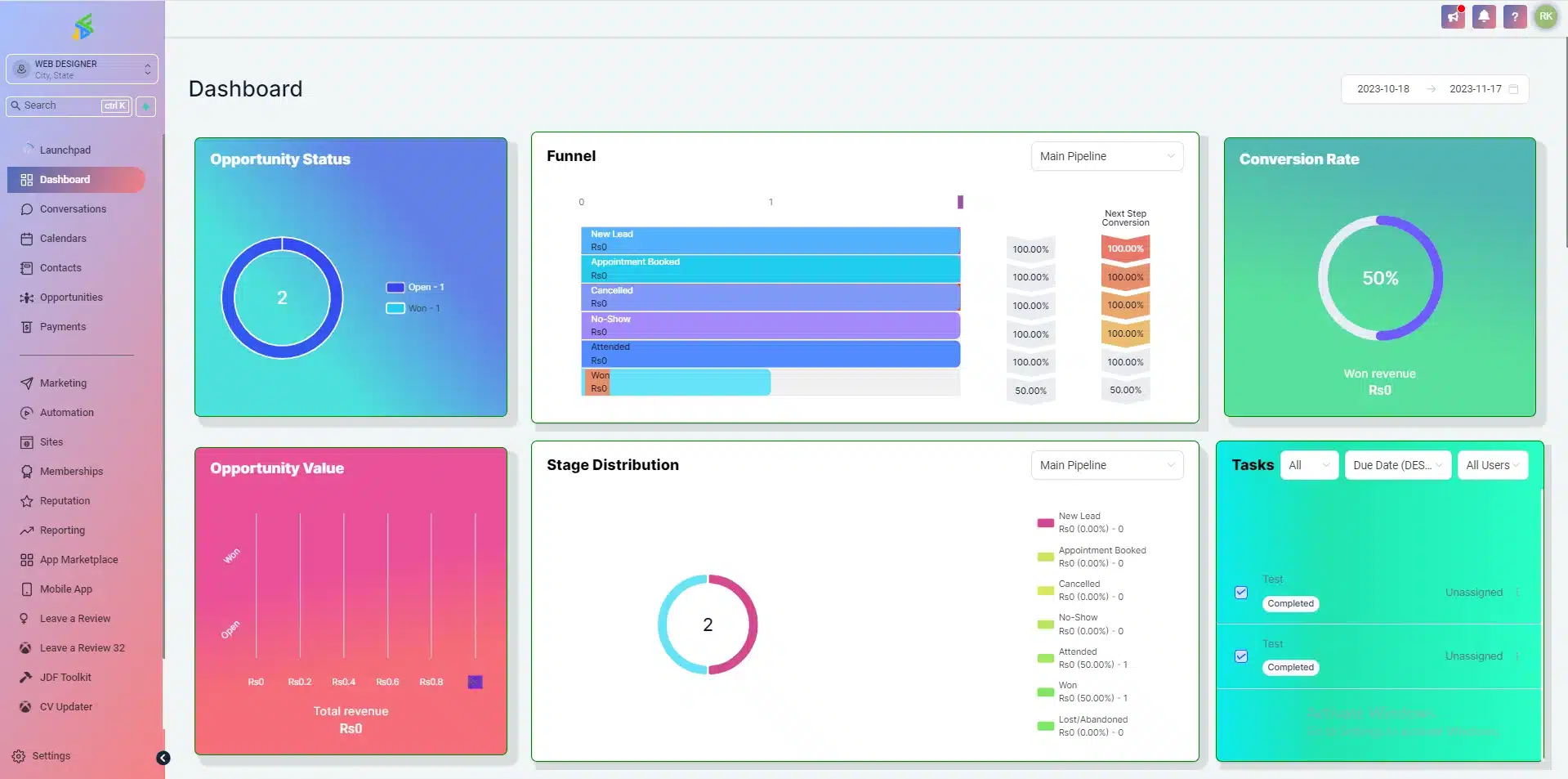Screen dimensions: 1568x779
Task: Click the Settings gear in sidebar
Action: [19, 756]
